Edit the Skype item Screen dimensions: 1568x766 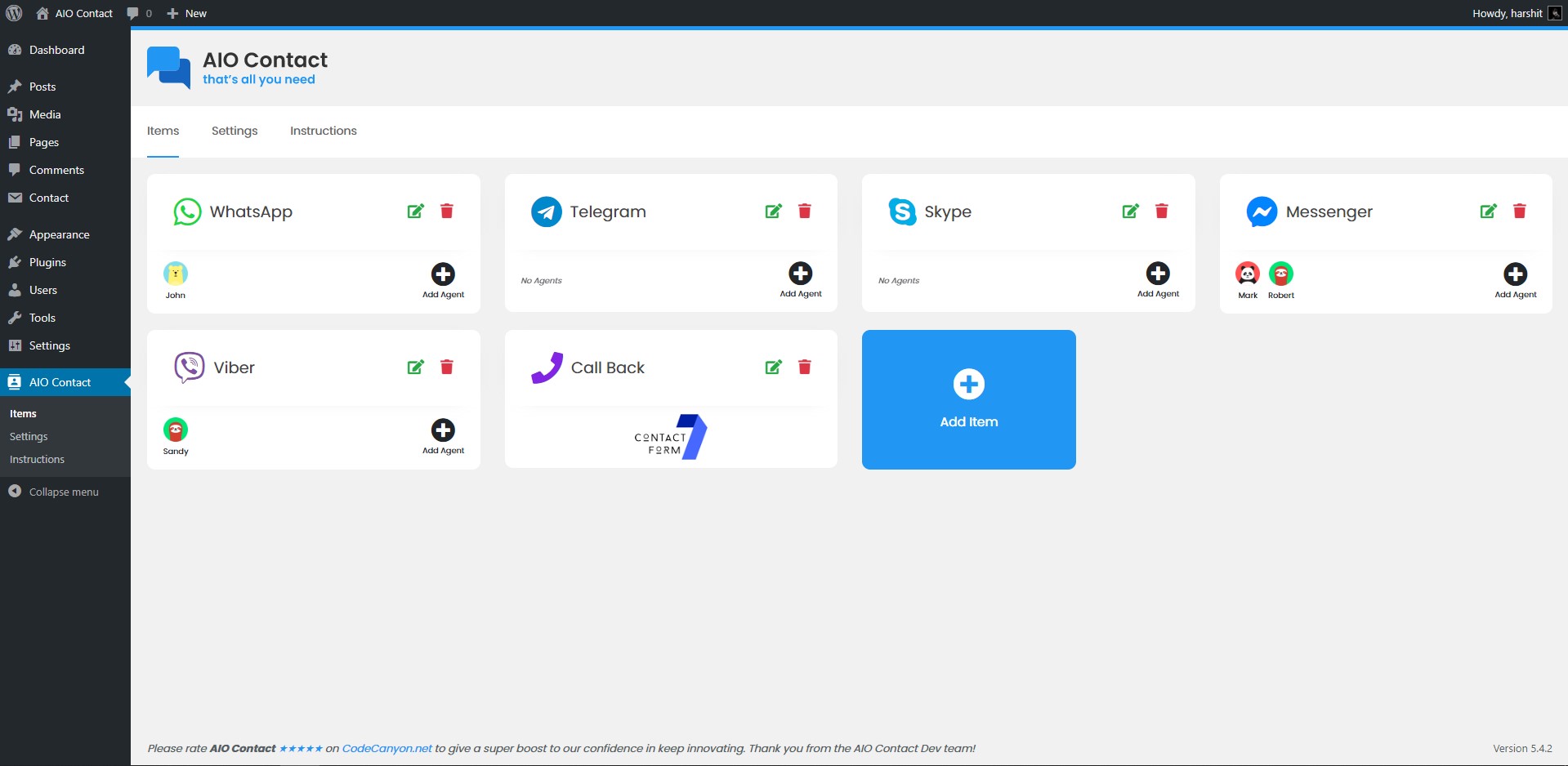[1131, 212]
